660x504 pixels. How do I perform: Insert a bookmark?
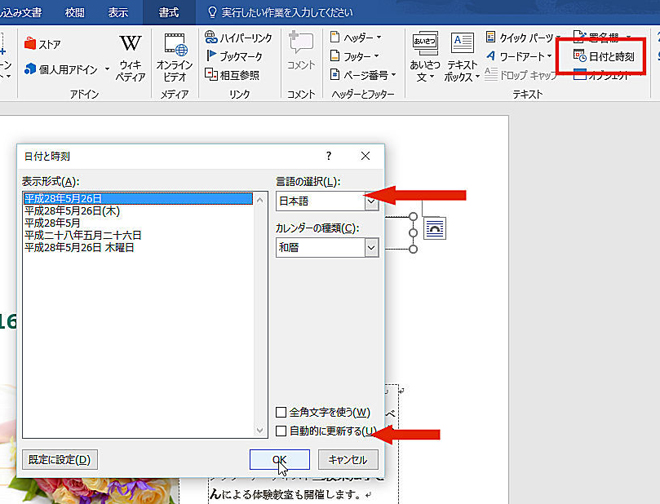click(x=234, y=56)
